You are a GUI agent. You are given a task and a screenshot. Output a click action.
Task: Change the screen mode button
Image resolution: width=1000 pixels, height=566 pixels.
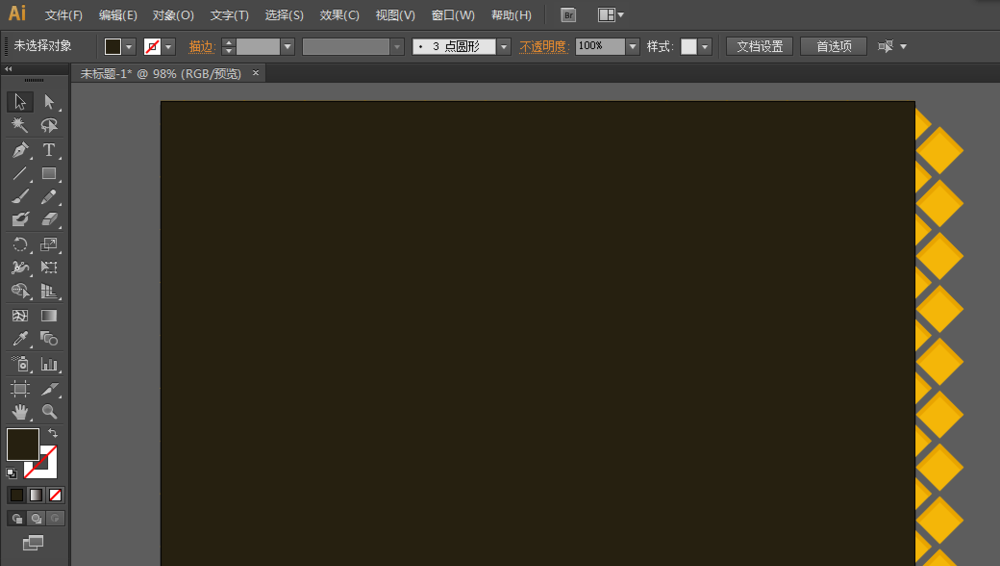coord(33,543)
